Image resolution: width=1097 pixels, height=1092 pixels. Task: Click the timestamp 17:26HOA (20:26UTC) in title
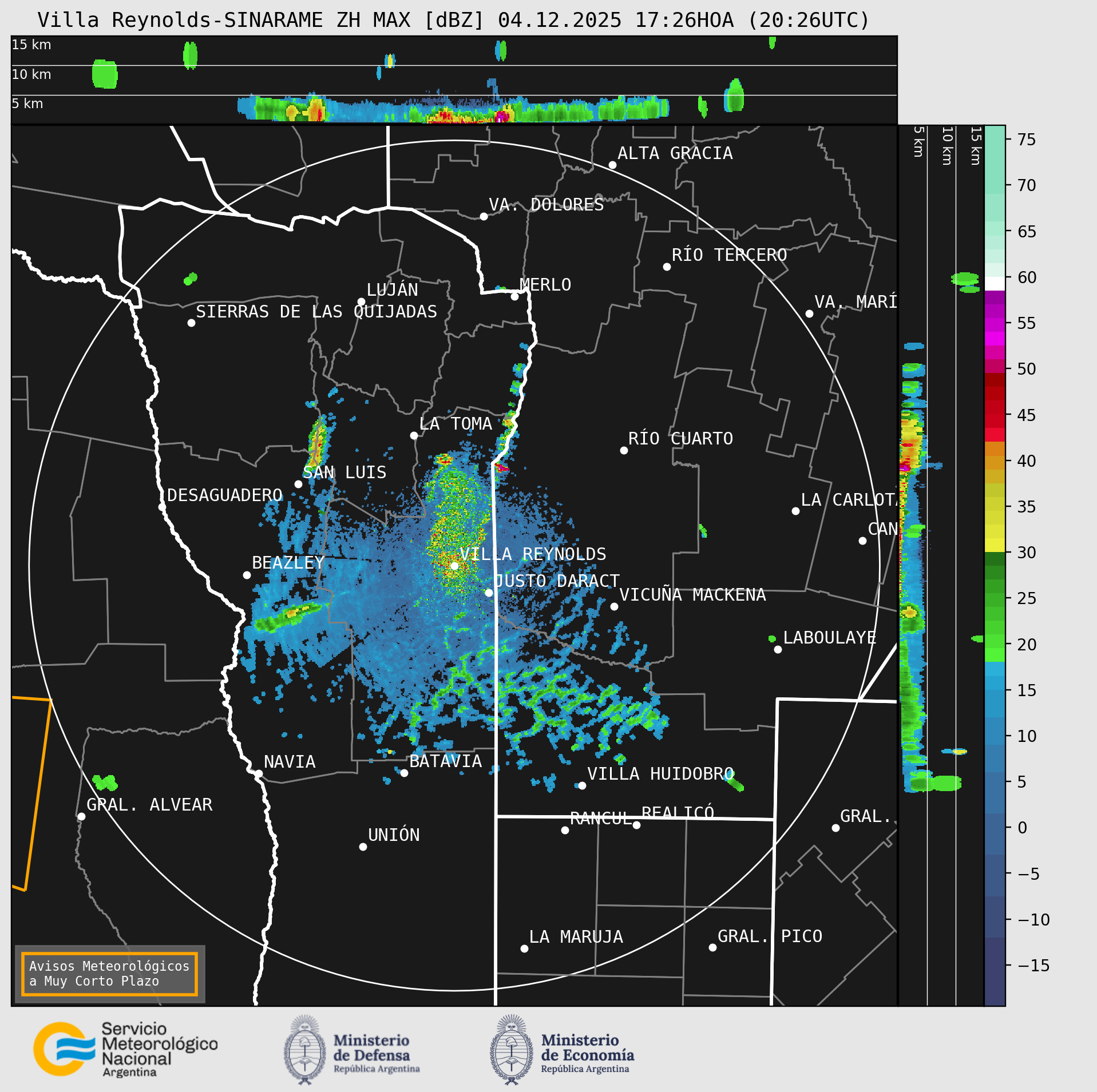tap(752, 20)
